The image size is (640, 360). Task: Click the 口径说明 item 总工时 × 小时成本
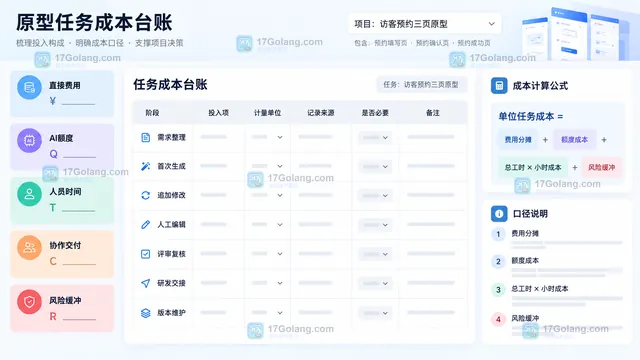coord(540,289)
